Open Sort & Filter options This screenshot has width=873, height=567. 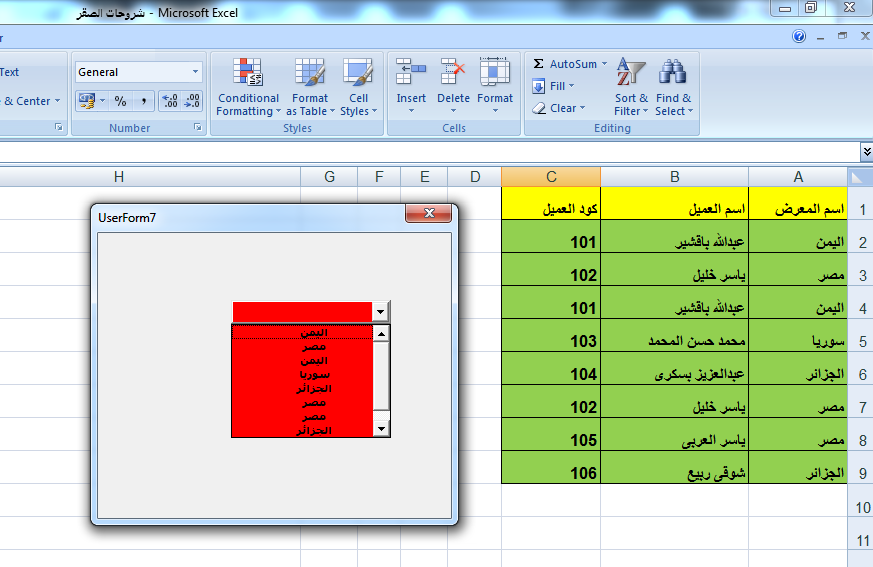[631, 87]
